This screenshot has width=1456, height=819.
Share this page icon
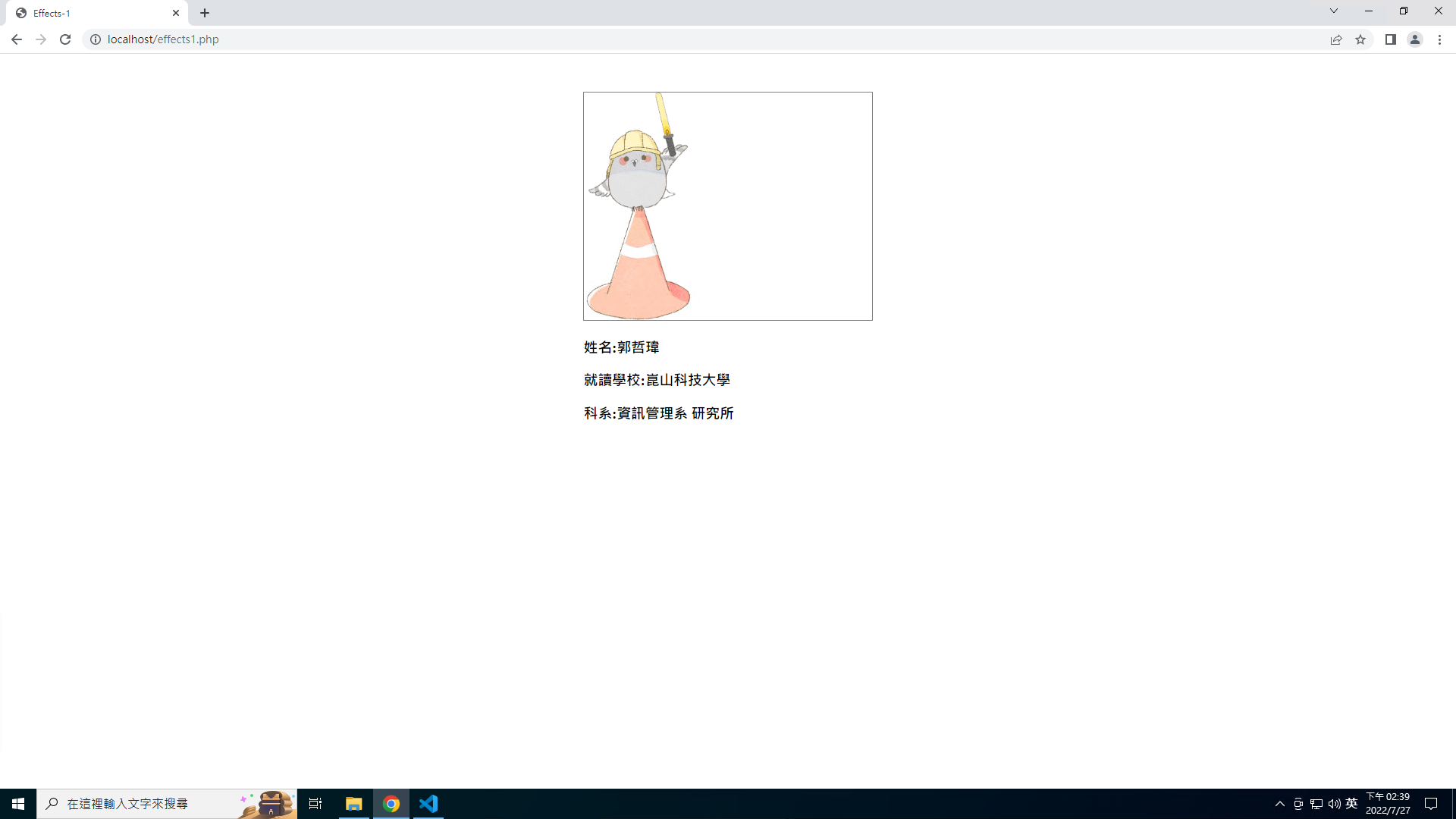tap(1336, 39)
